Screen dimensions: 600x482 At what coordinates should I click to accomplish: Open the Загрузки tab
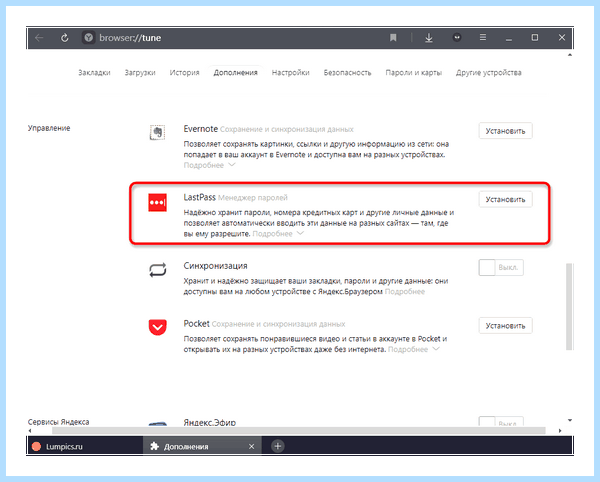pyautogui.click(x=140, y=73)
